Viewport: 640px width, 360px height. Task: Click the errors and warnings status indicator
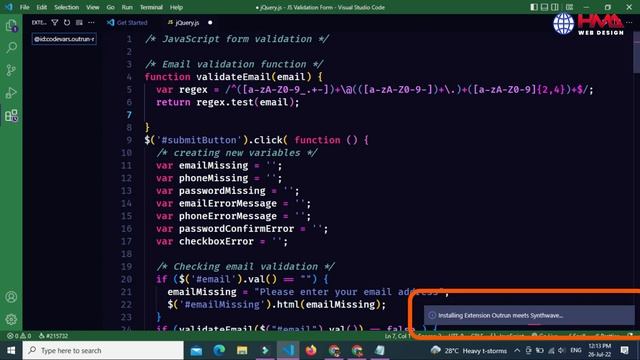pyautogui.click(x=19, y=336)
